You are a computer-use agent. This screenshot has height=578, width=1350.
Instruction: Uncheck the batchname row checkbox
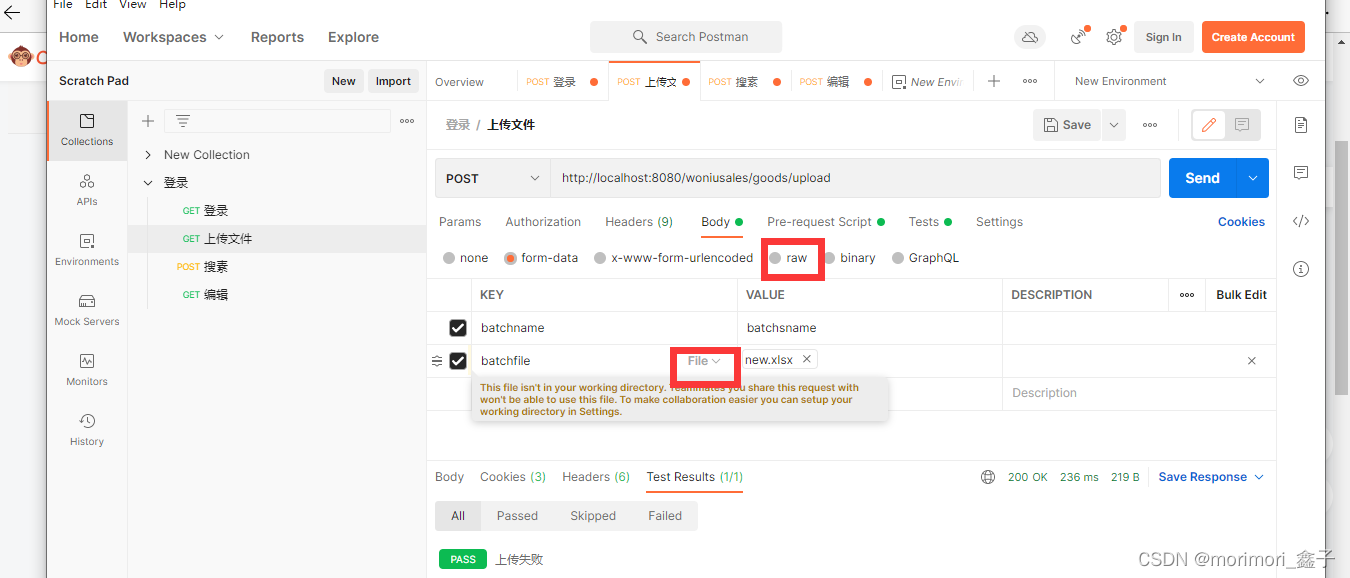pos(458,328)
